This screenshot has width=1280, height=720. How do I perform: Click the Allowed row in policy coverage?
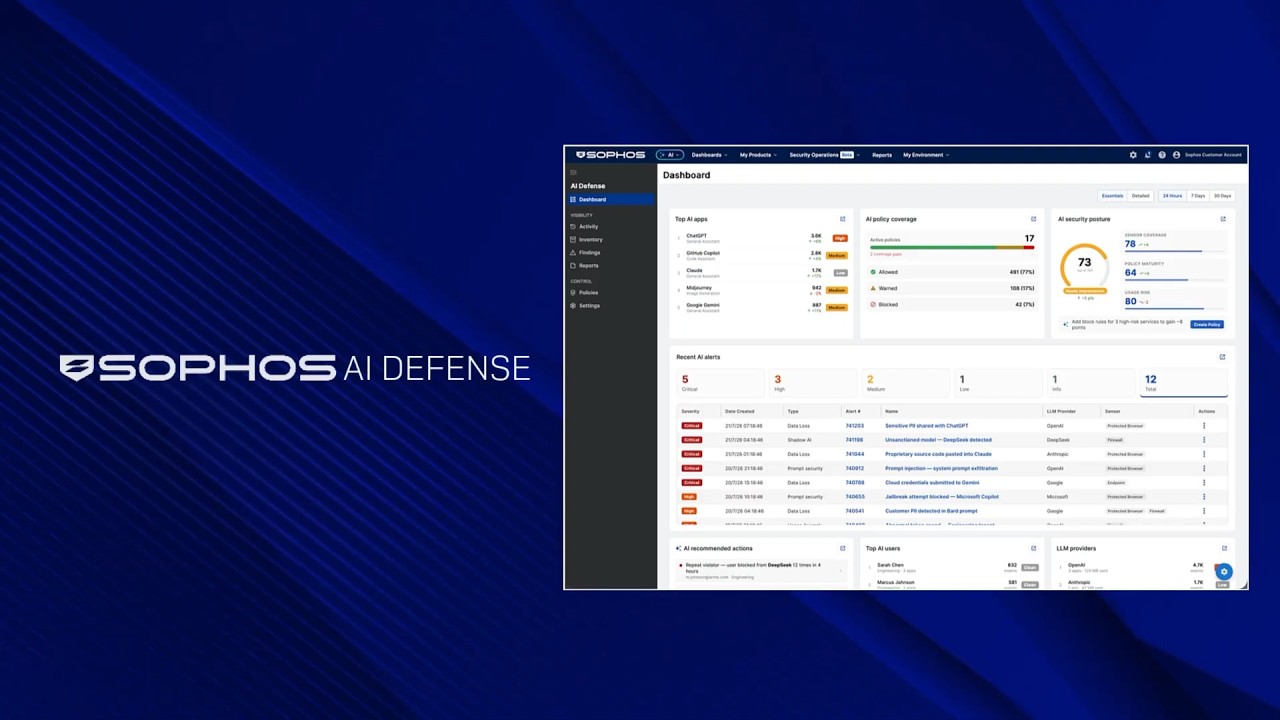(x=952, y=272)
